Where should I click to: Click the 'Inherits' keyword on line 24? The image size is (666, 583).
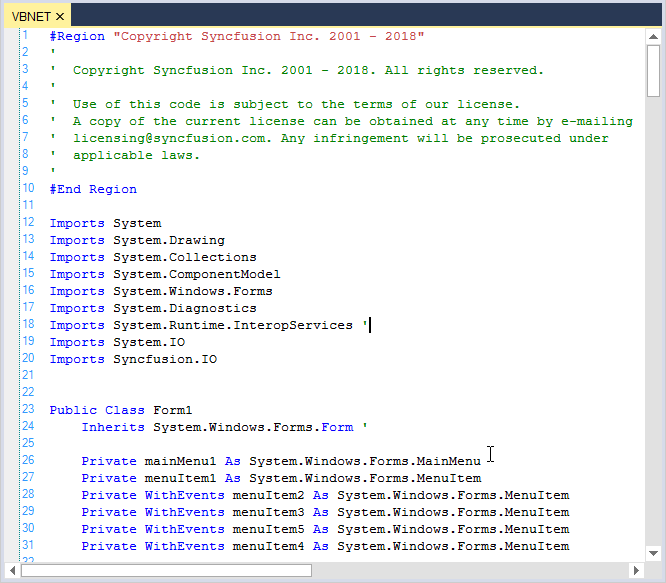point(113,427)
